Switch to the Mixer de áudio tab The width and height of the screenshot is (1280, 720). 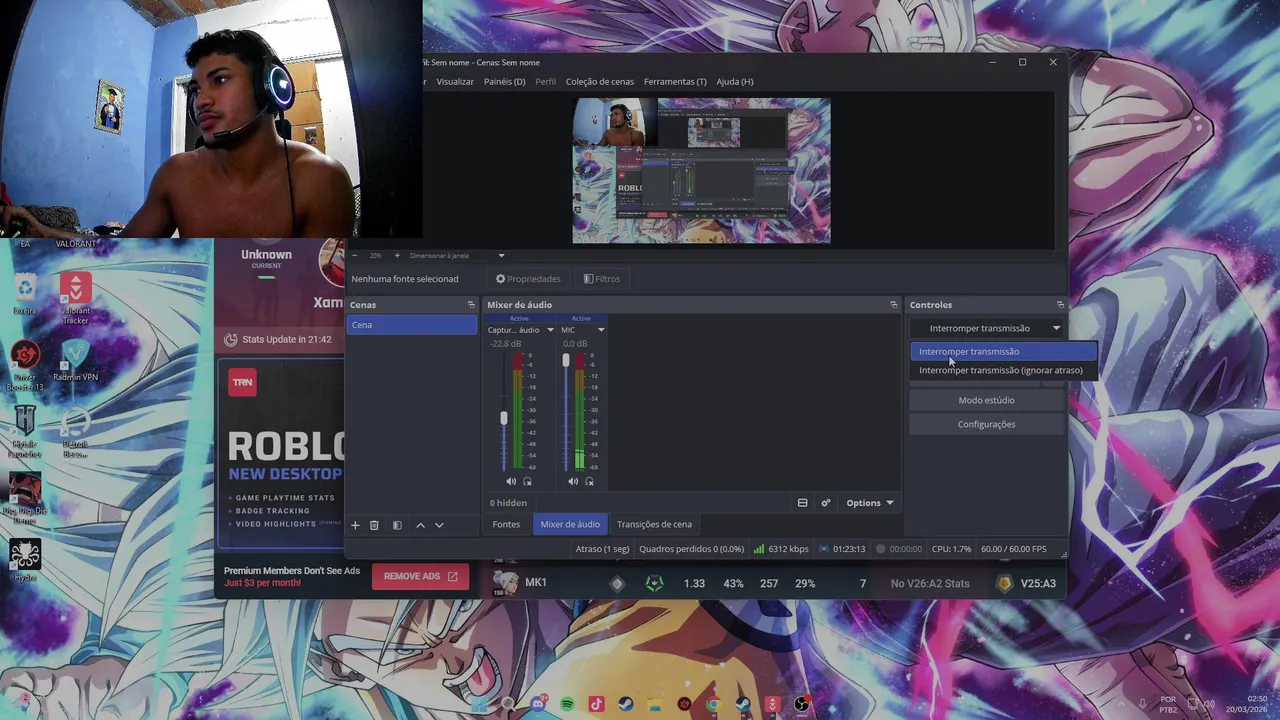[570, 524]
